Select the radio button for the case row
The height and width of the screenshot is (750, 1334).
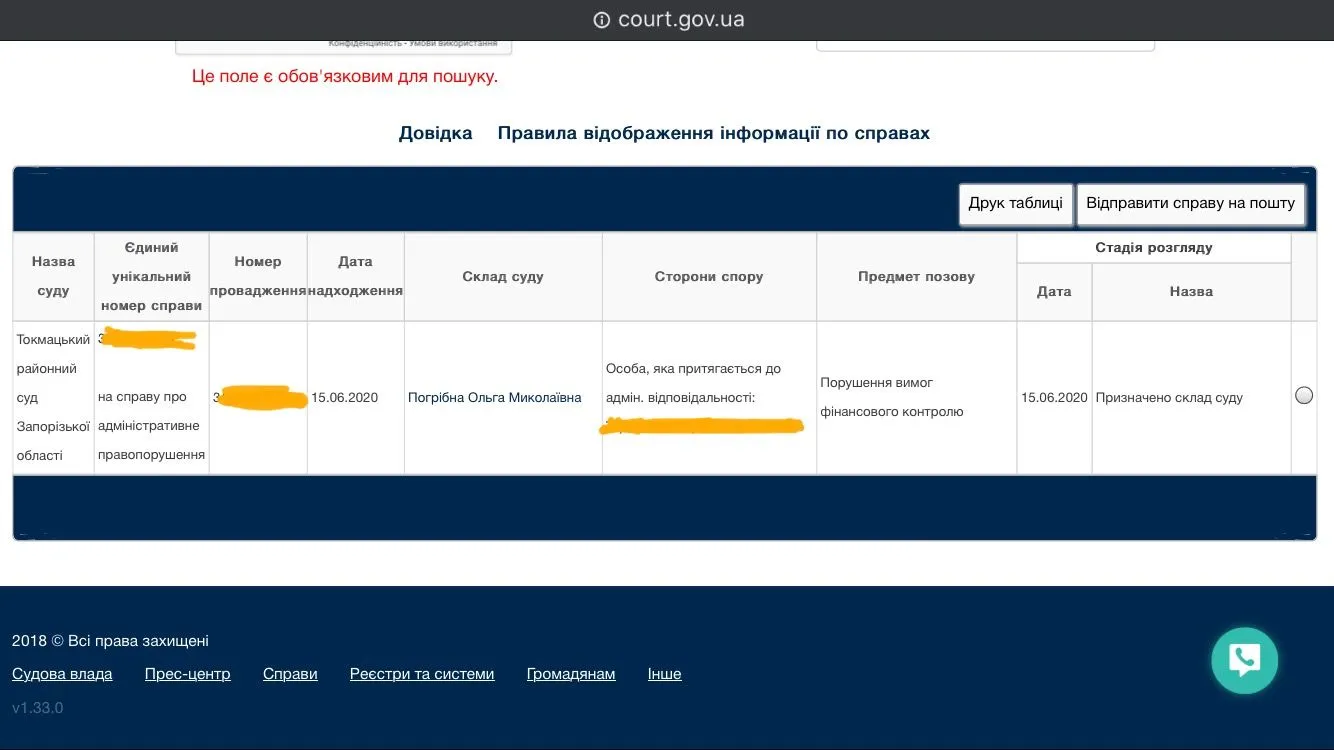click(1303, 395)
